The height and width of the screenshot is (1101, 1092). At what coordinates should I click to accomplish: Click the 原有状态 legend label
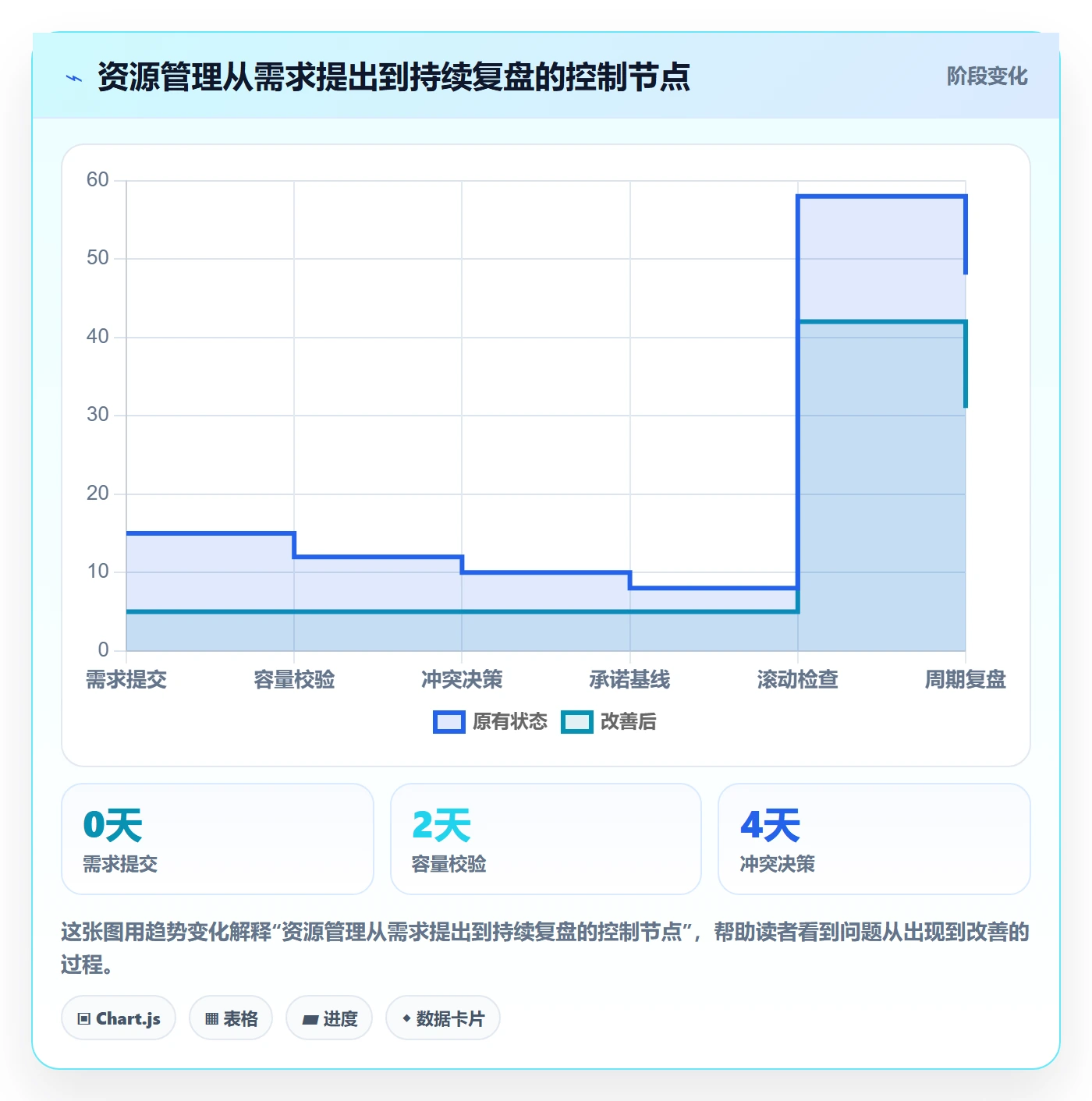pos(510,722)
